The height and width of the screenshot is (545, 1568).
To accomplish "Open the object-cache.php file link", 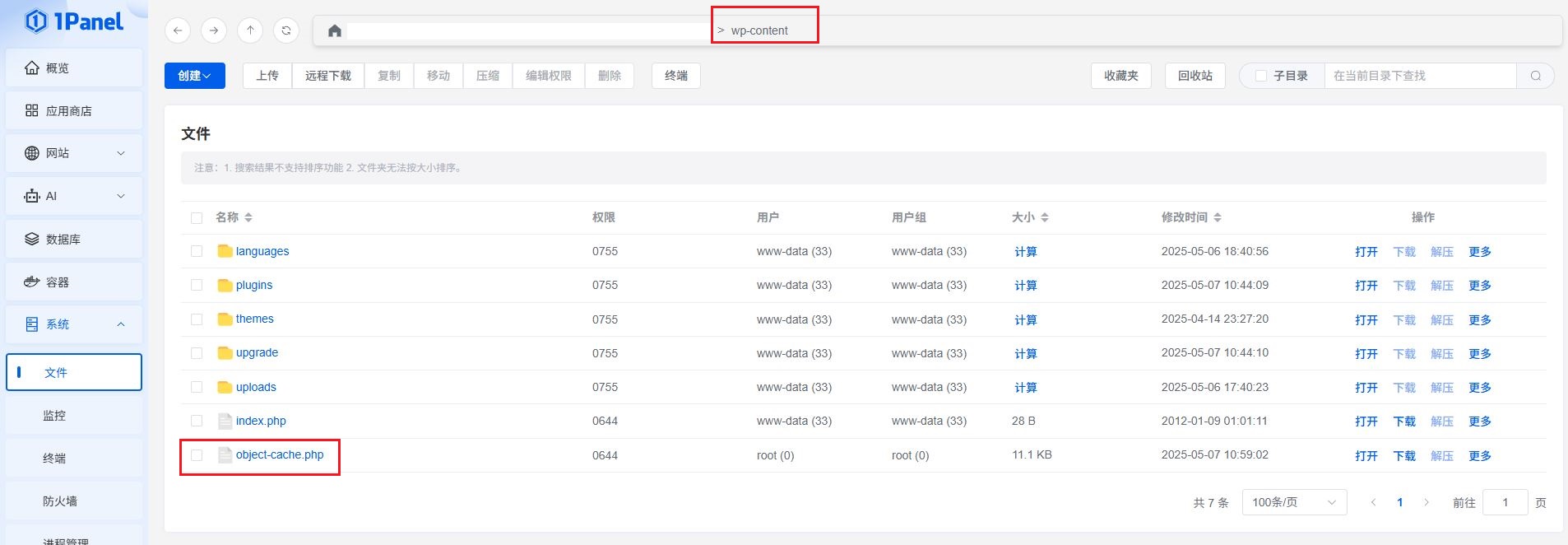I will tap(280, 454).
